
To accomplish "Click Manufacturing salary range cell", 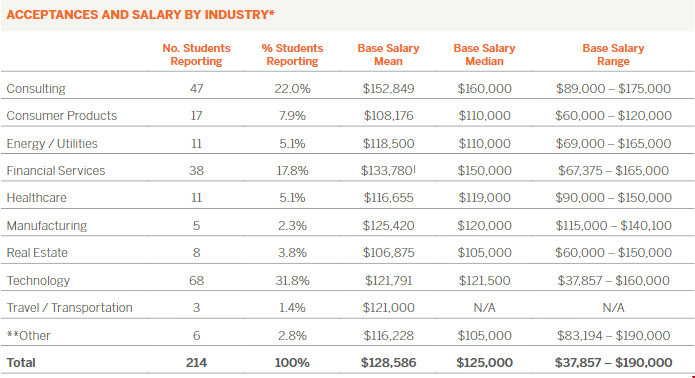I will (x=613, y=226).
